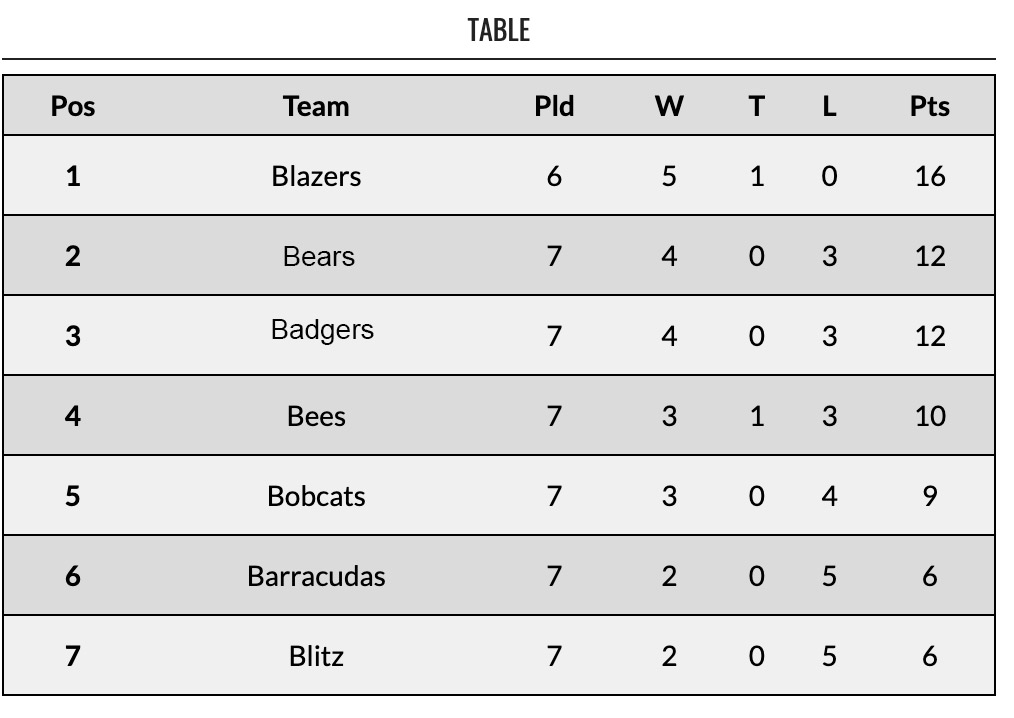This screenshot has width=1014, height=718.
Task: Sort by the Team column header
Action: coord(316,106)
